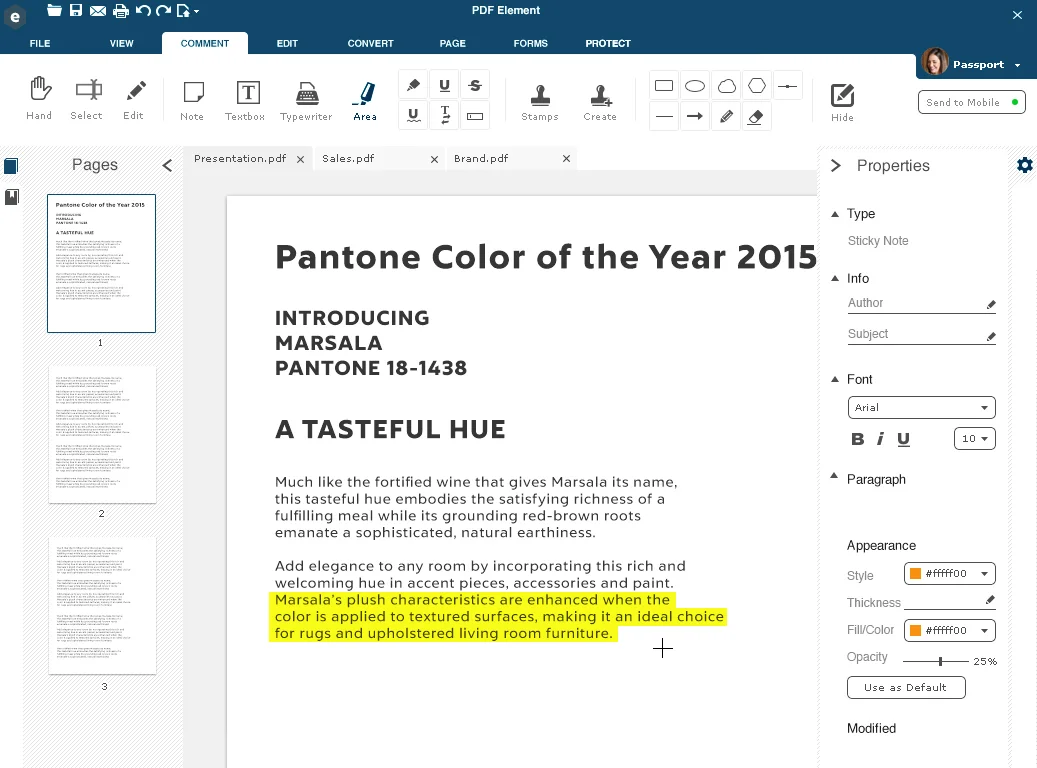Open the Style color #ffff00 picker
Screen dimensions: 1037x768
click(950, 574)
